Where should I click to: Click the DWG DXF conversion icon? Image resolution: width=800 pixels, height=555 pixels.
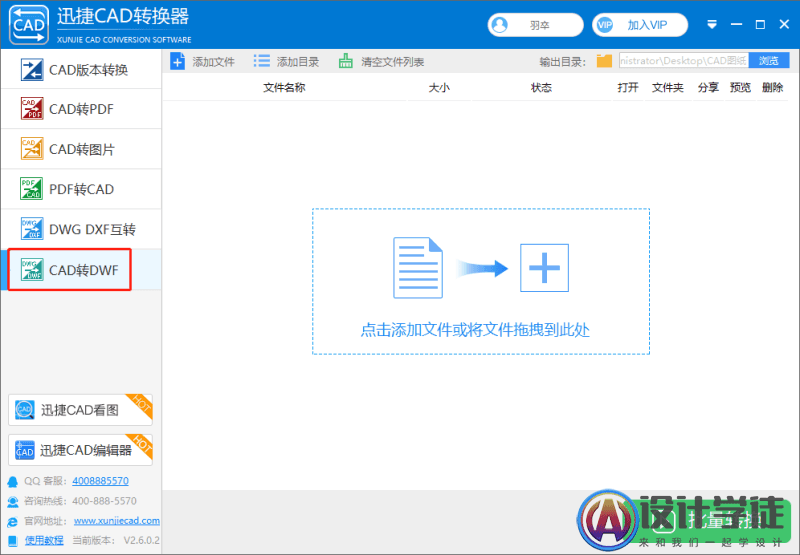[32, 229]
